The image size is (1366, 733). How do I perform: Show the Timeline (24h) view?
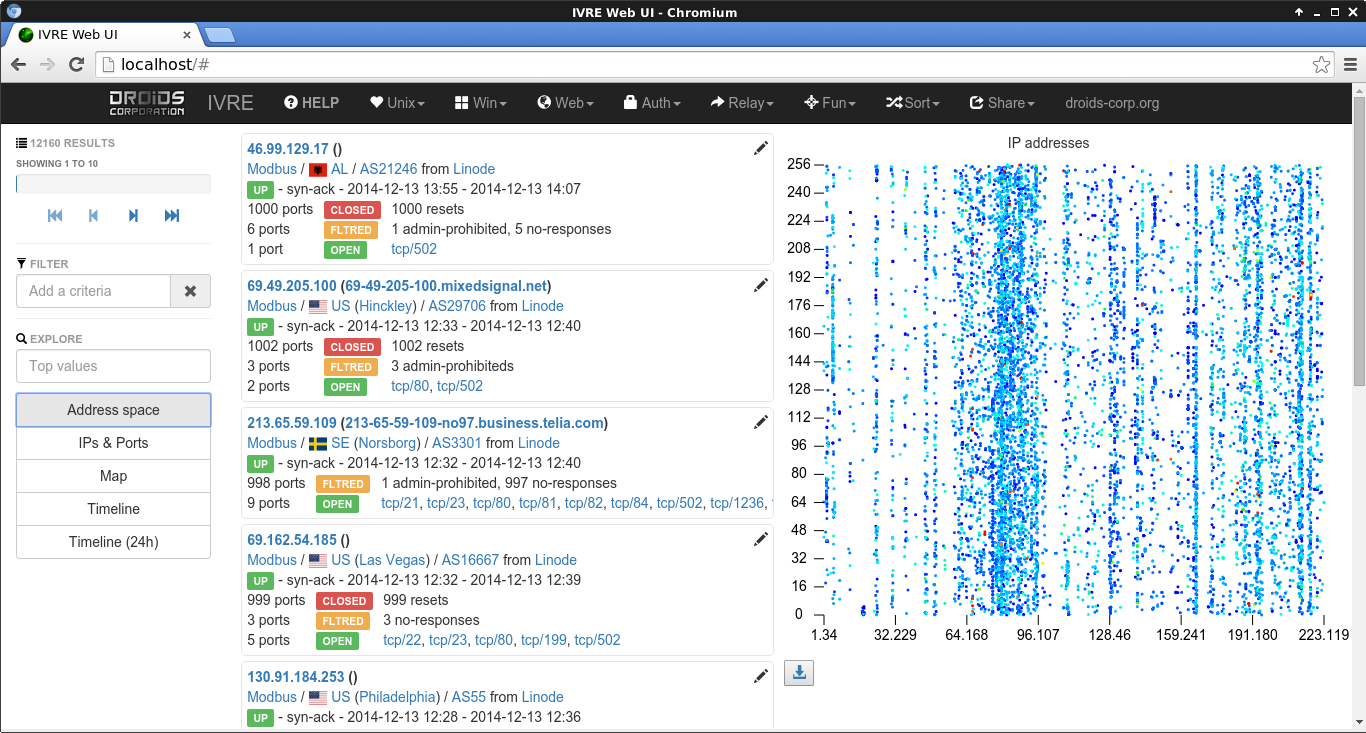coord(113,542)
